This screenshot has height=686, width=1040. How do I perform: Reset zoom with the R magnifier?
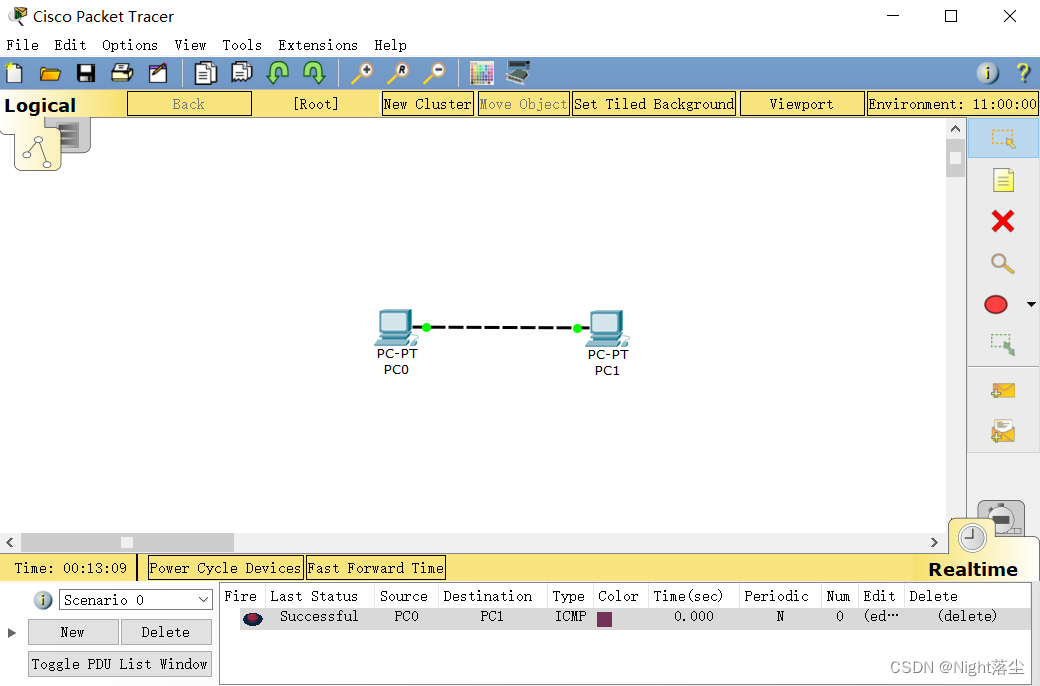point(398,72)
